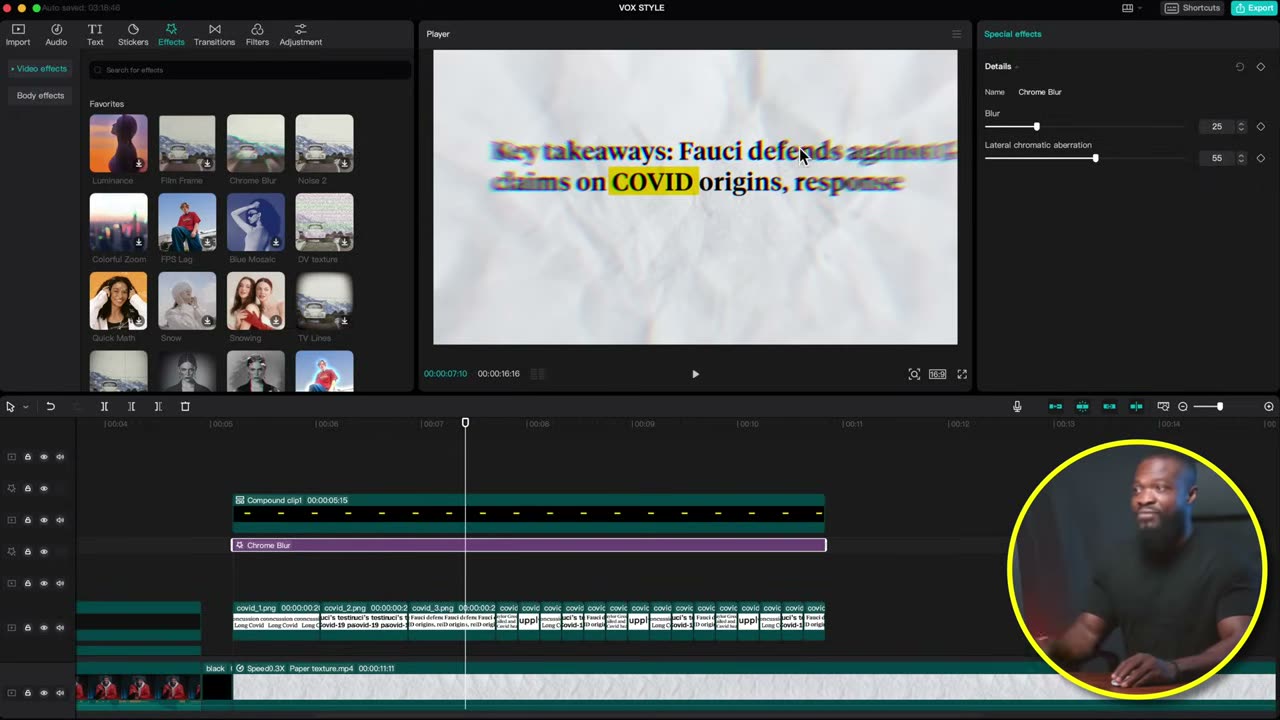
Task: Select the Video effects category
Action: 40,69
